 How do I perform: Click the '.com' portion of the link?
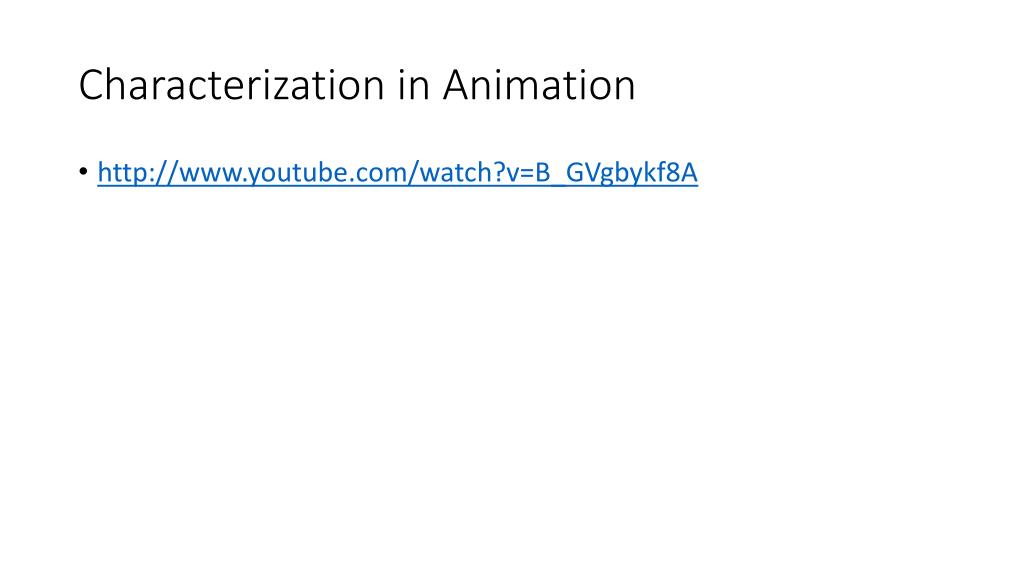click(379, 174)
